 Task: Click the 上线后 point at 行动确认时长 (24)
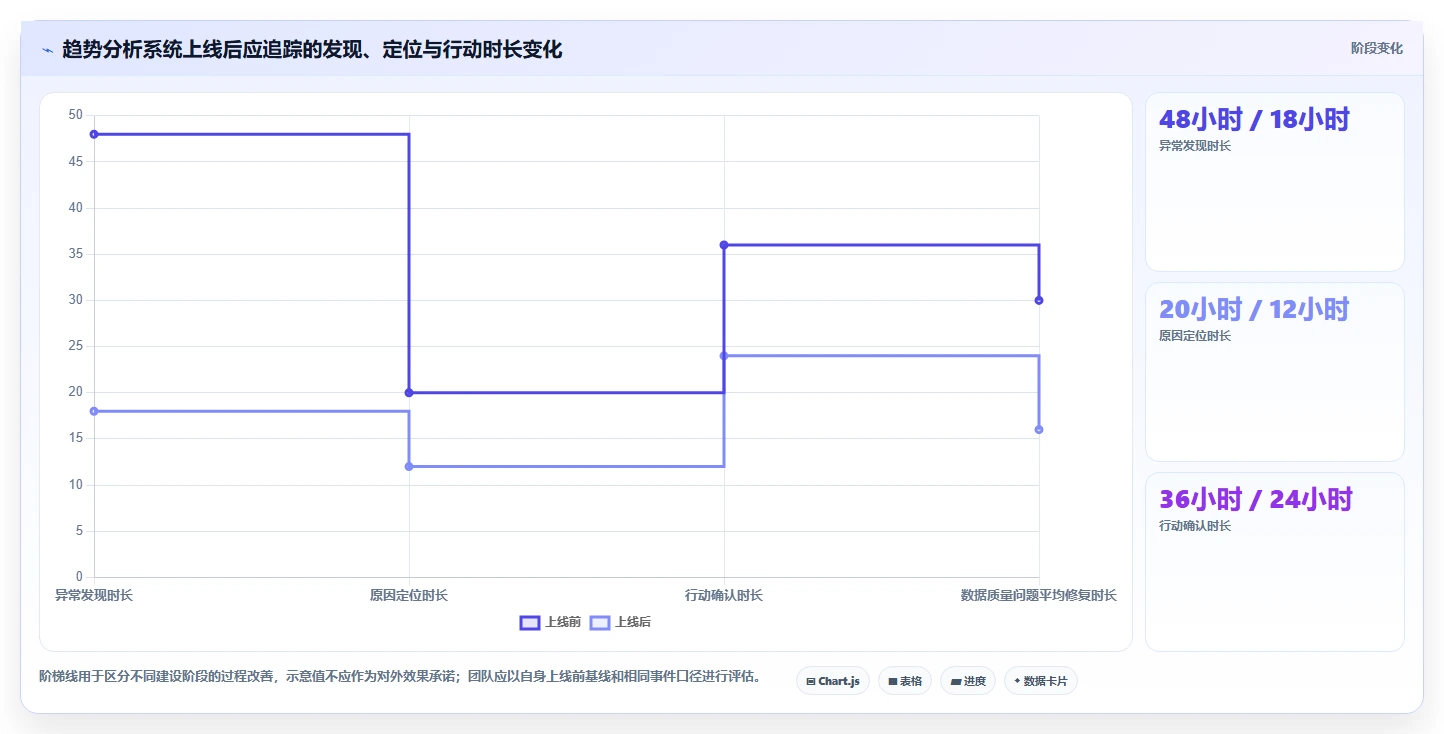724,356
